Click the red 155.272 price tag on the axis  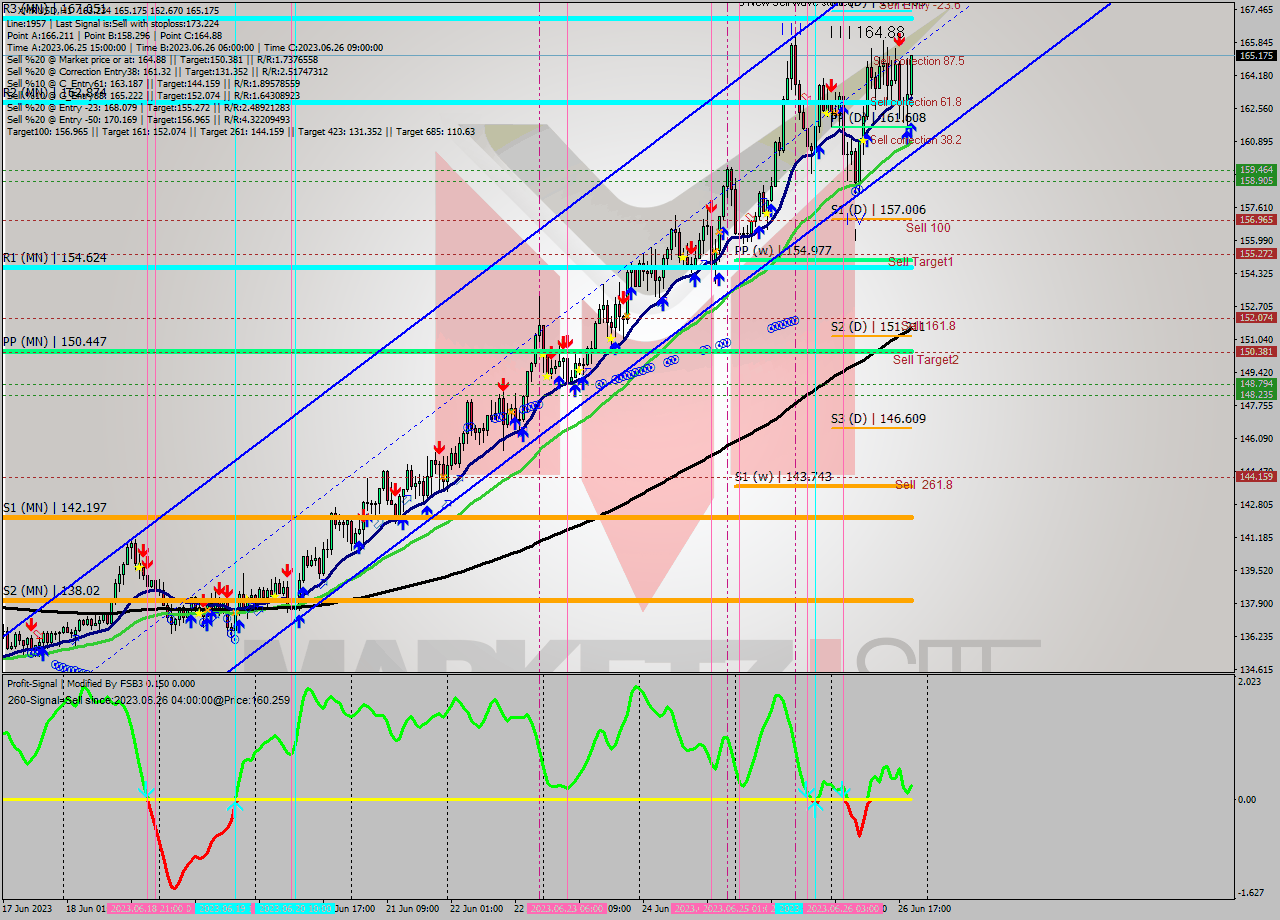(1255, 254)
